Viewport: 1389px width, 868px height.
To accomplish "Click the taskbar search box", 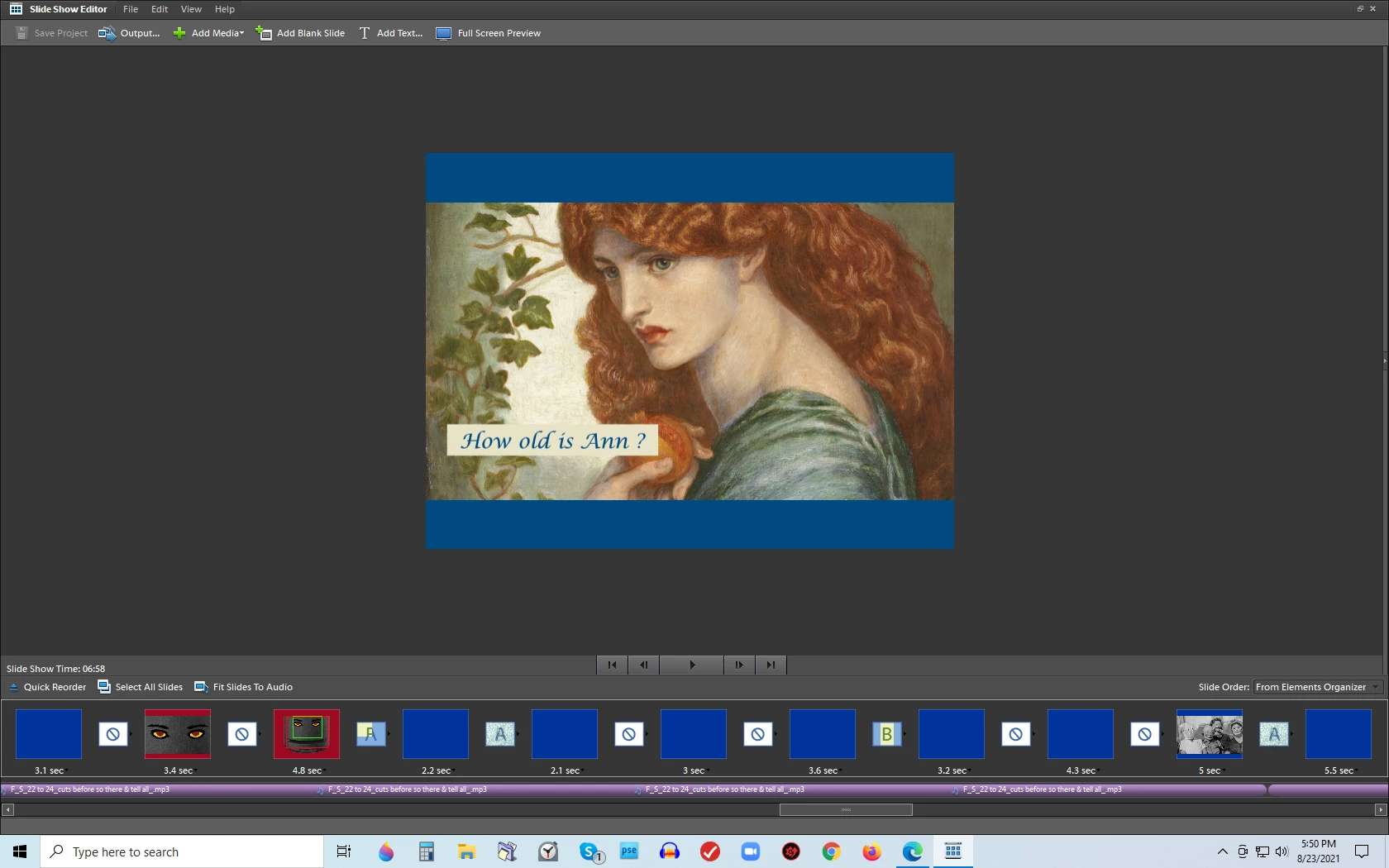I will click(182, 851).
